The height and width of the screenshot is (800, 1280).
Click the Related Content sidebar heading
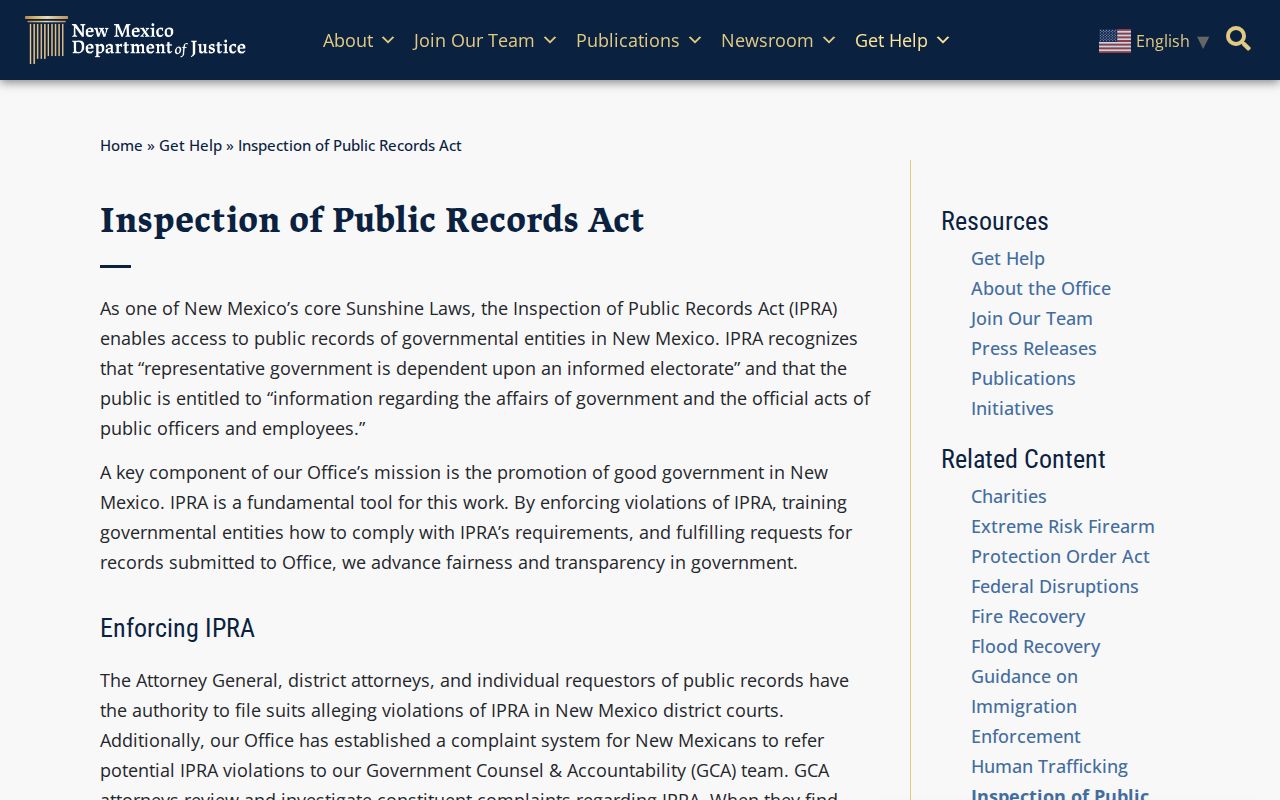pyautogui.click(x=1023, y=459)
